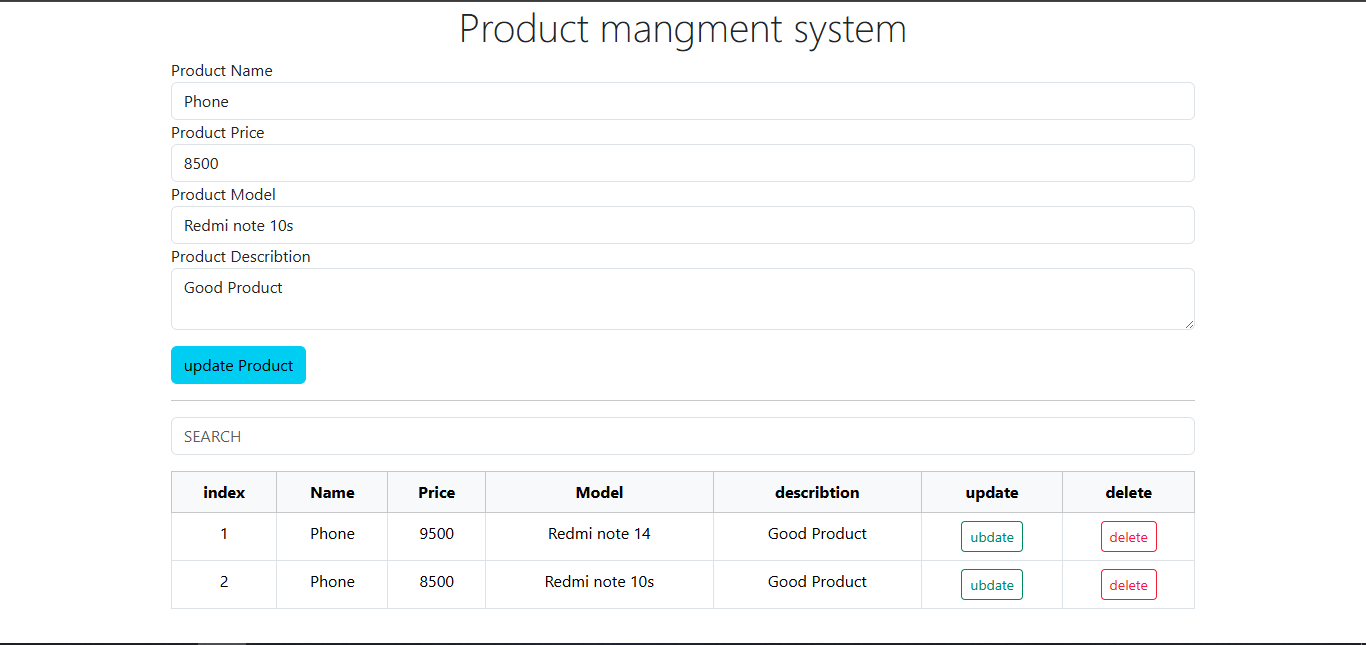Click inside the Product Name field

(x=683, y=101)
